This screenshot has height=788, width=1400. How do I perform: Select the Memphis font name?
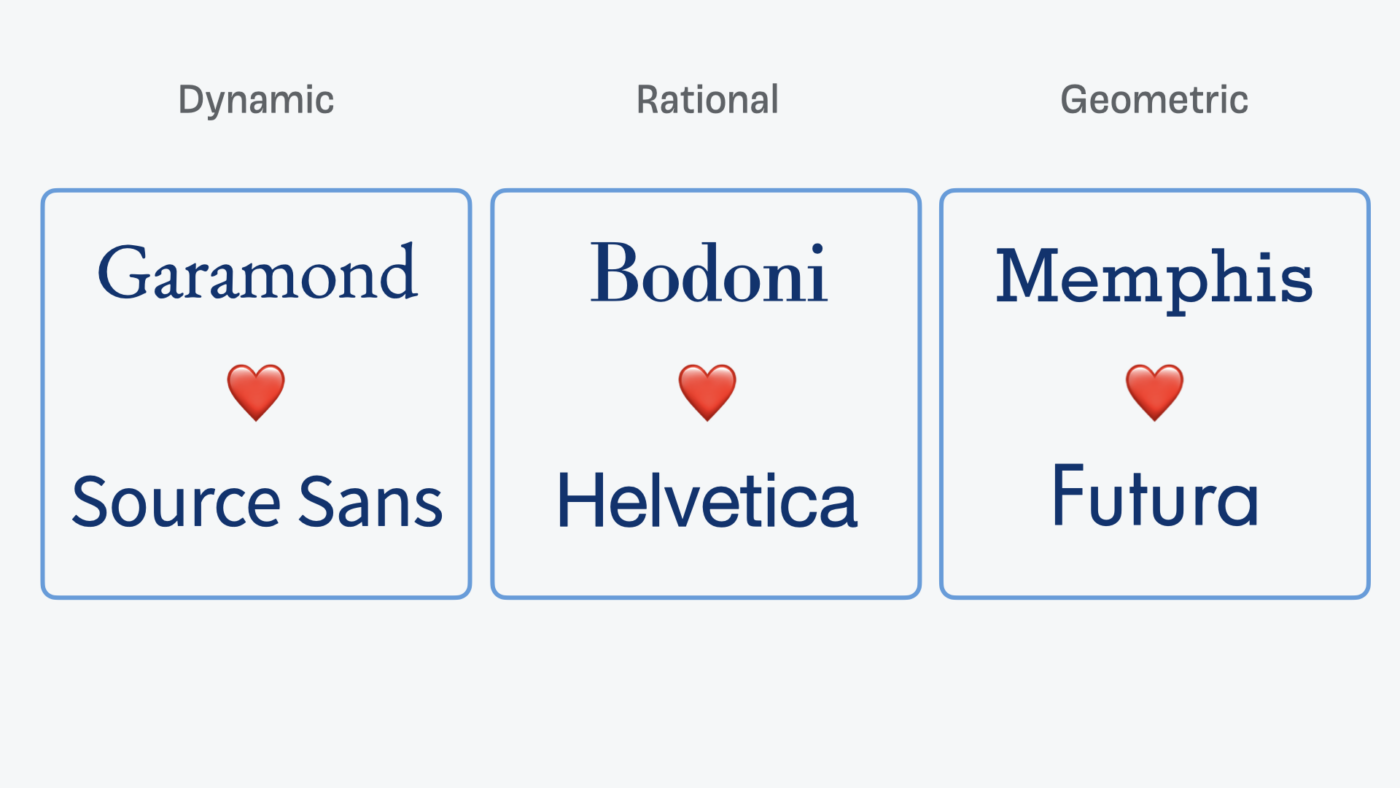1154,278
